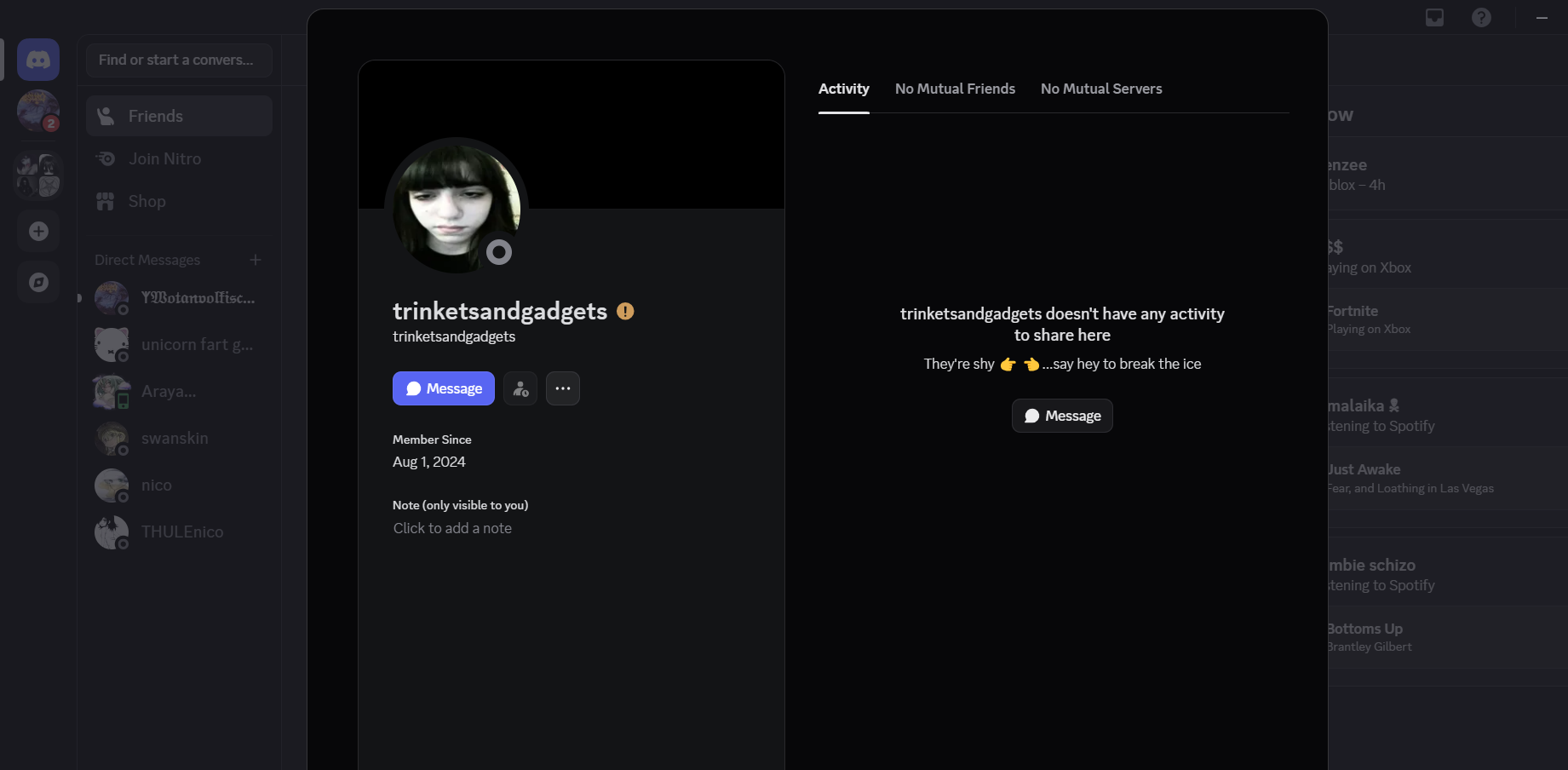The image size is (1568, 770).
Task: Click the trinketsandgadgets display name heading
Action: point(500,312)
